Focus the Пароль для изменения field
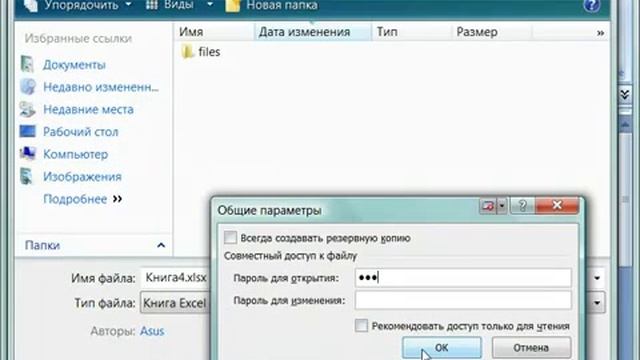Screen dimensions: 640x360 click(x=463, y=300)
